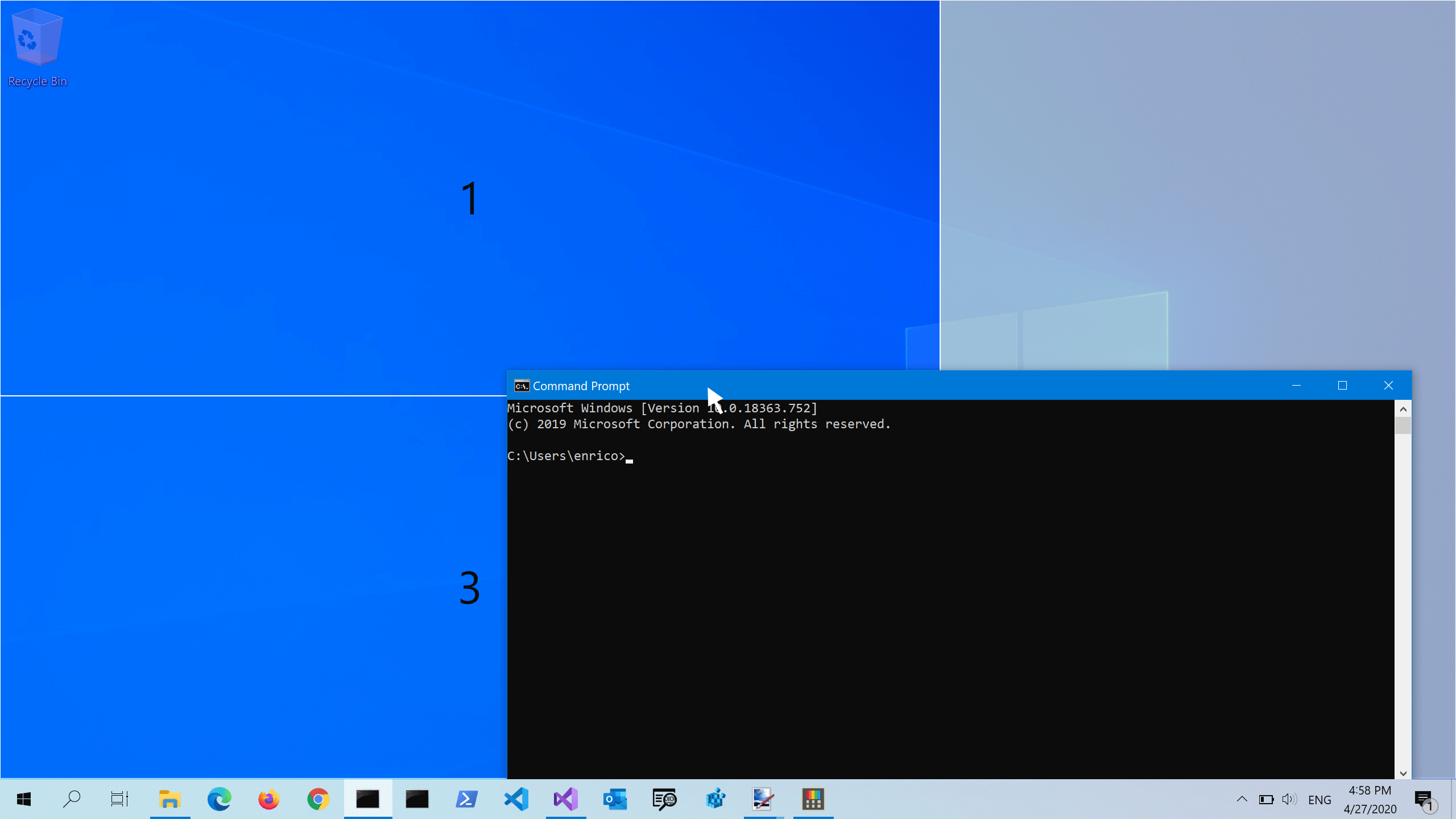Image resolution: width=1456 pixels, height=819 pixels.
Task: Open Outlook from taskbar
Action: (x=615, y=799)
